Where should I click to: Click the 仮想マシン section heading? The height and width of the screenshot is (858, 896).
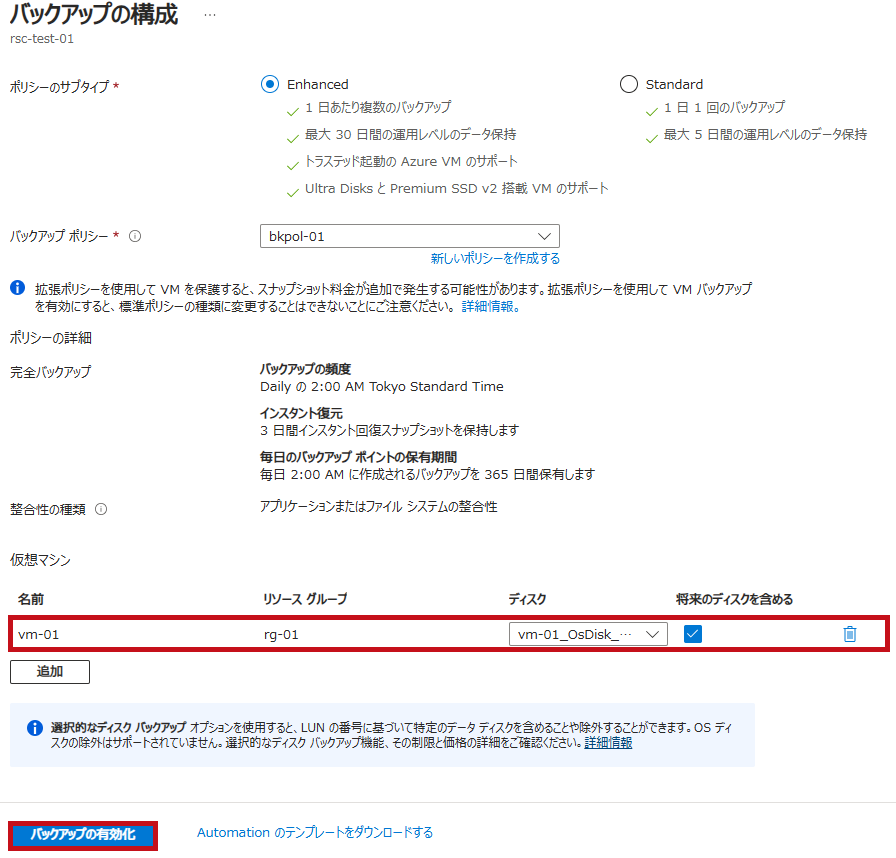40,560
